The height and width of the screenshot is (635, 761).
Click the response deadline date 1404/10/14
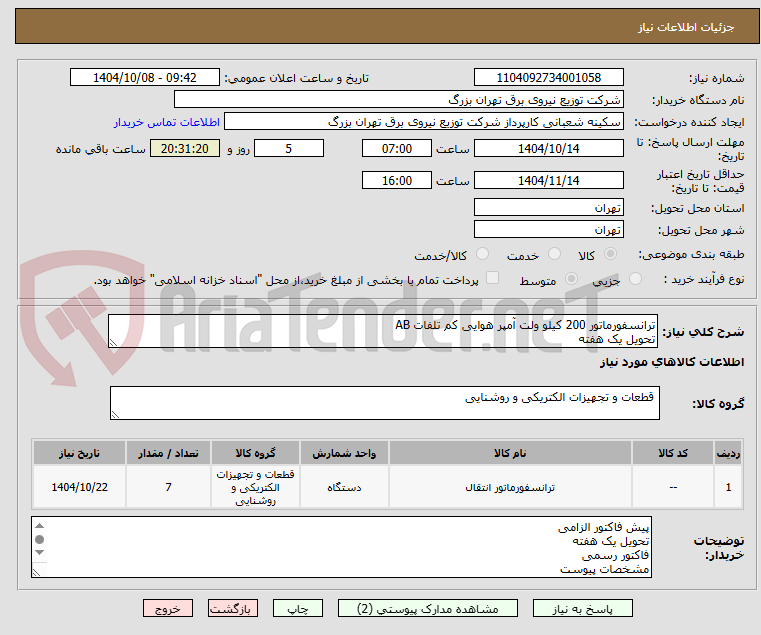click(x=548, y=149)
